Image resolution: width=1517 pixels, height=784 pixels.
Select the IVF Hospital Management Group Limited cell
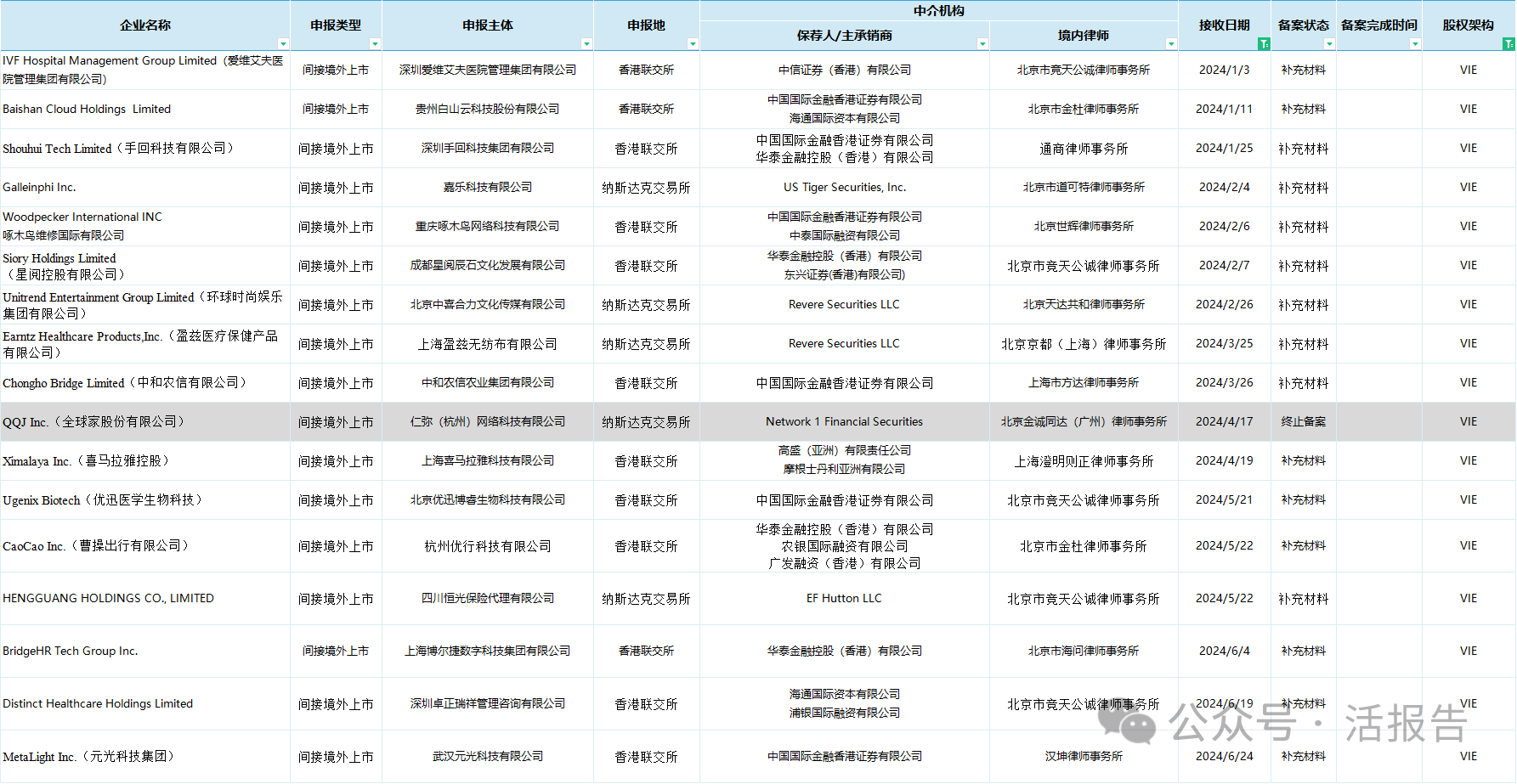pyautogui.click(x=145, y=71)
